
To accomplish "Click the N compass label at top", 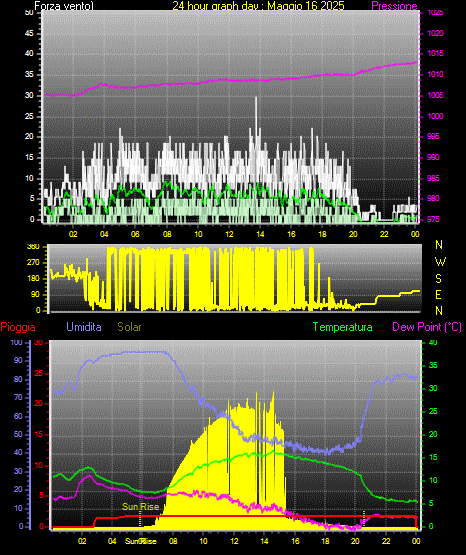I will [439, 245].
